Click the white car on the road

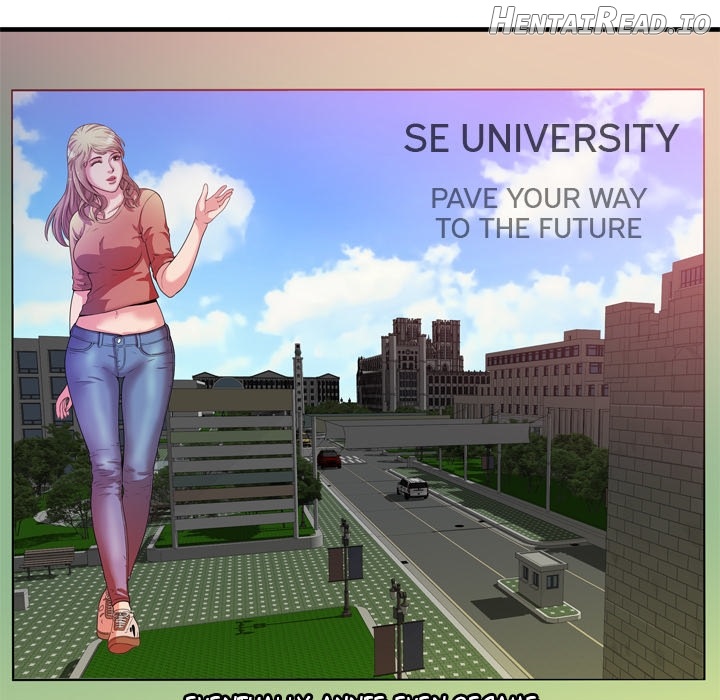point(412,487)
